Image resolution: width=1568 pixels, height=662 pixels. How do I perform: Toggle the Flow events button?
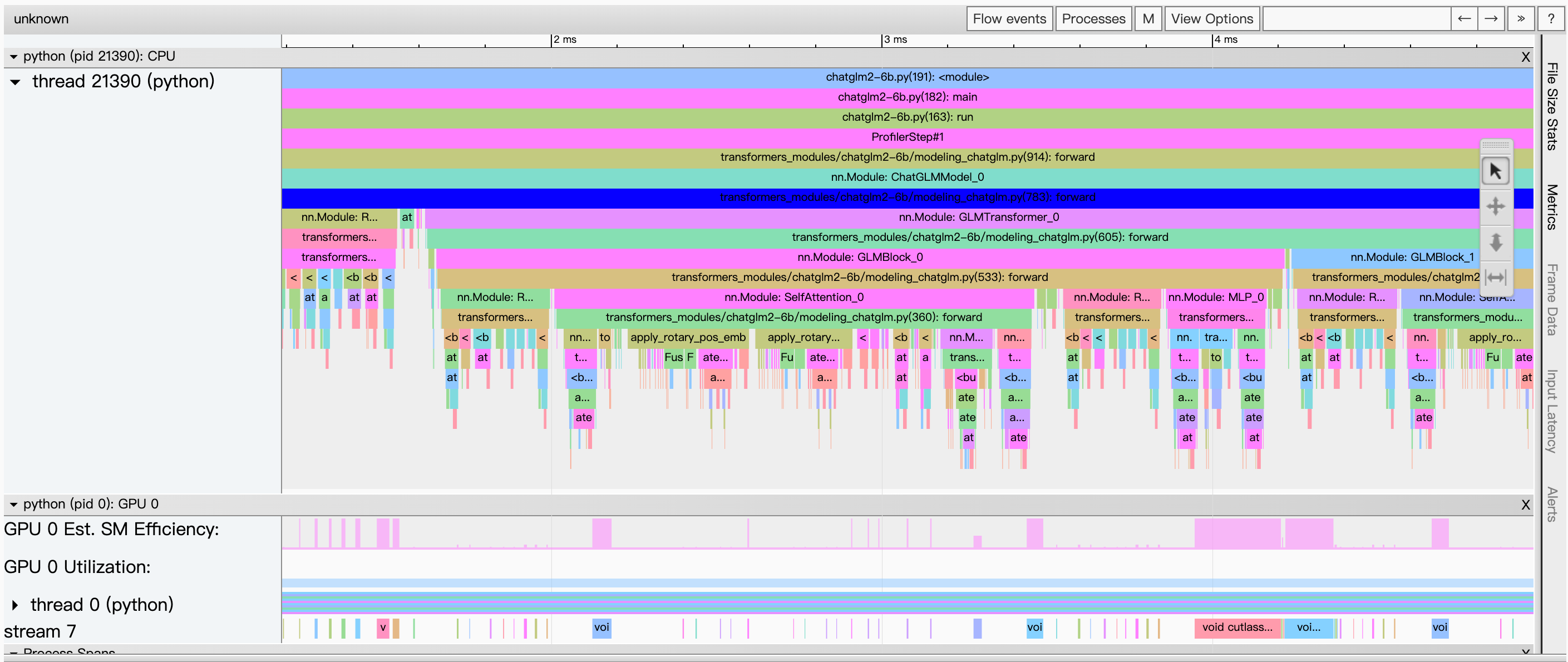point(1009,19)
